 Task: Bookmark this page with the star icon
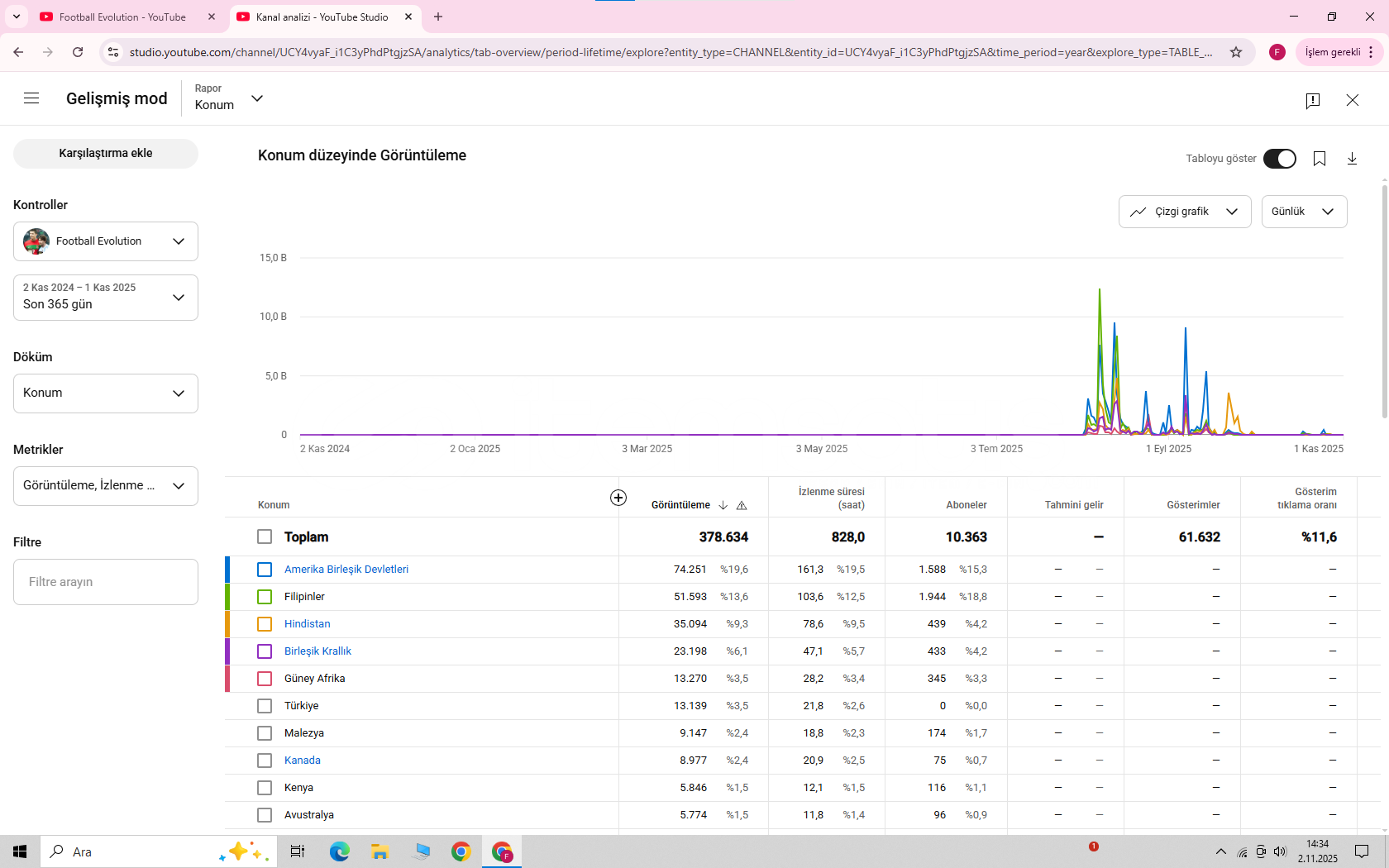point(1236,52)
